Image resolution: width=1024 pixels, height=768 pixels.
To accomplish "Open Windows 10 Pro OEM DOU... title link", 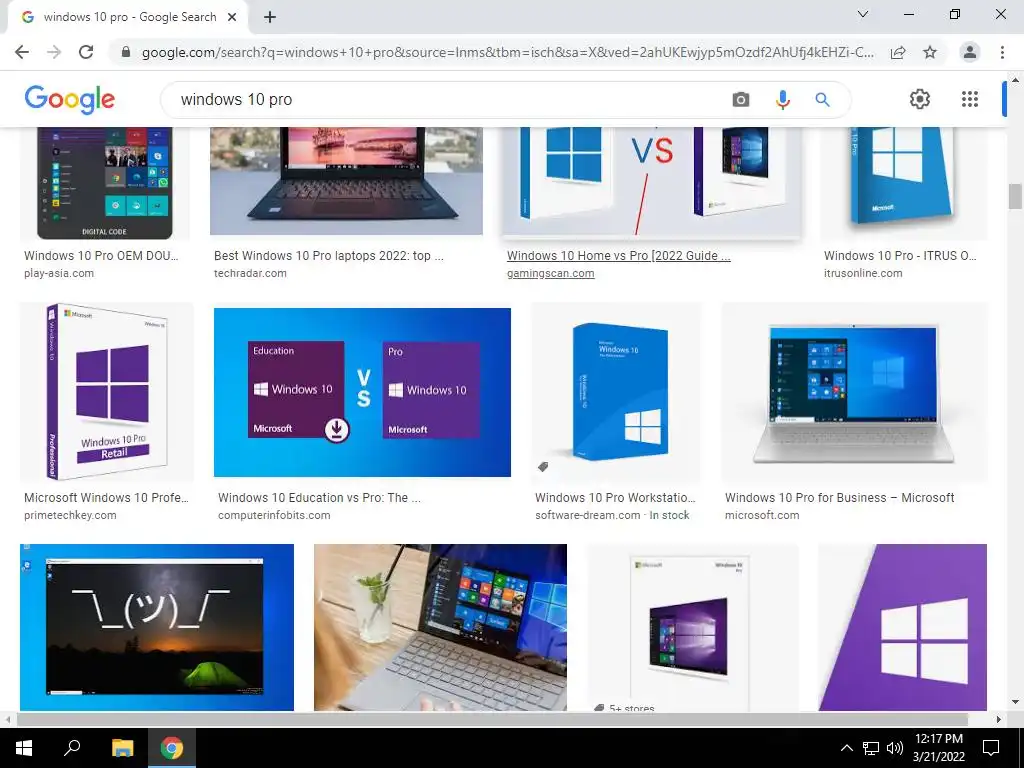I will [x=101, y=256].
